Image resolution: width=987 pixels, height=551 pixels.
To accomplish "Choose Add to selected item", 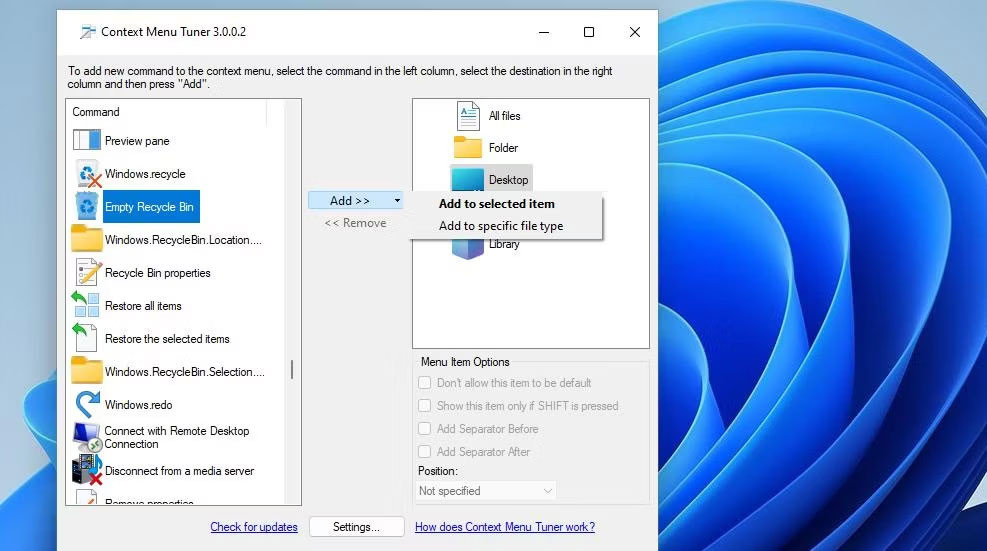I will click(x=496, y=204).
